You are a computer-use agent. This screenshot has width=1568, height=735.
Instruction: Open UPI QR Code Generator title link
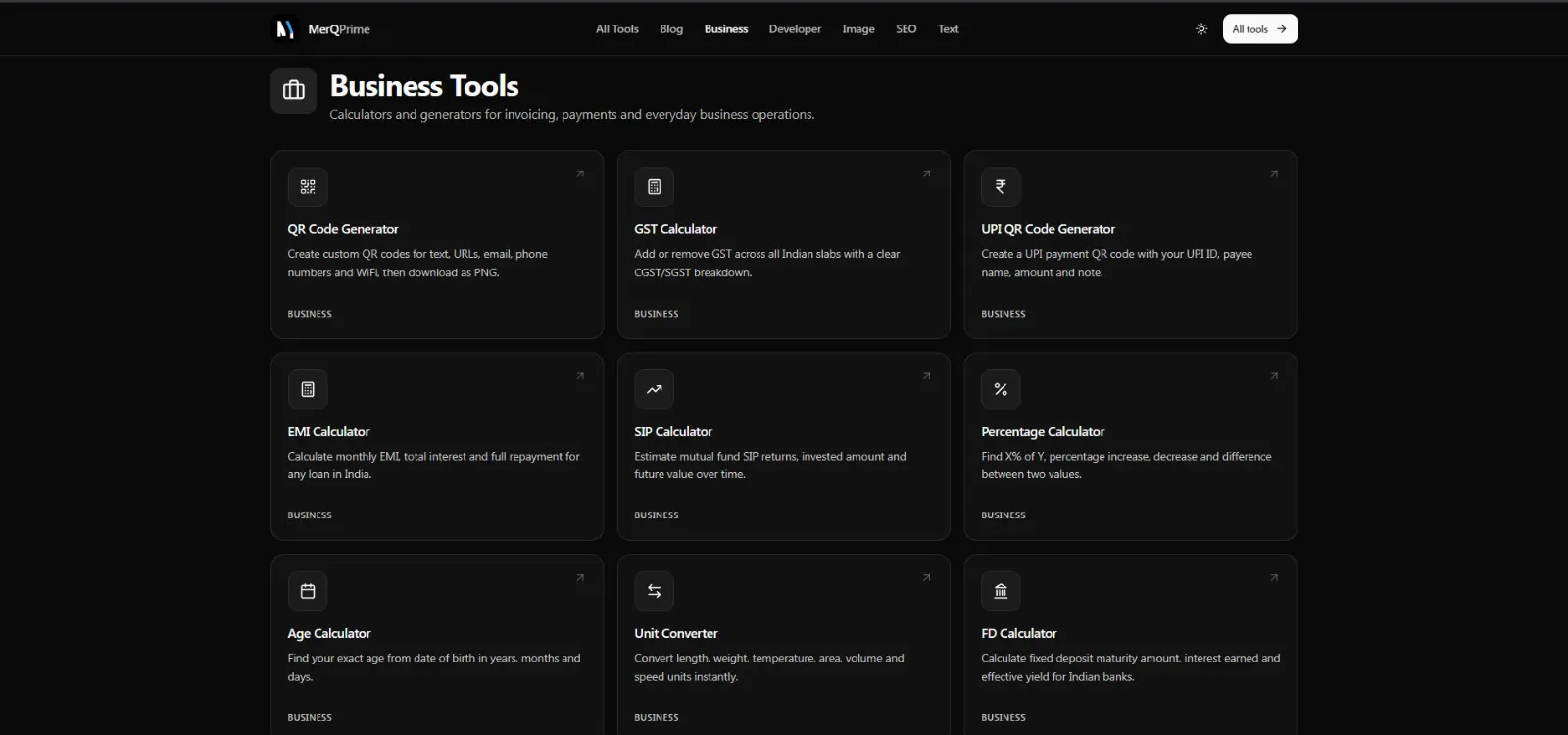click(x=1048, y=229)
